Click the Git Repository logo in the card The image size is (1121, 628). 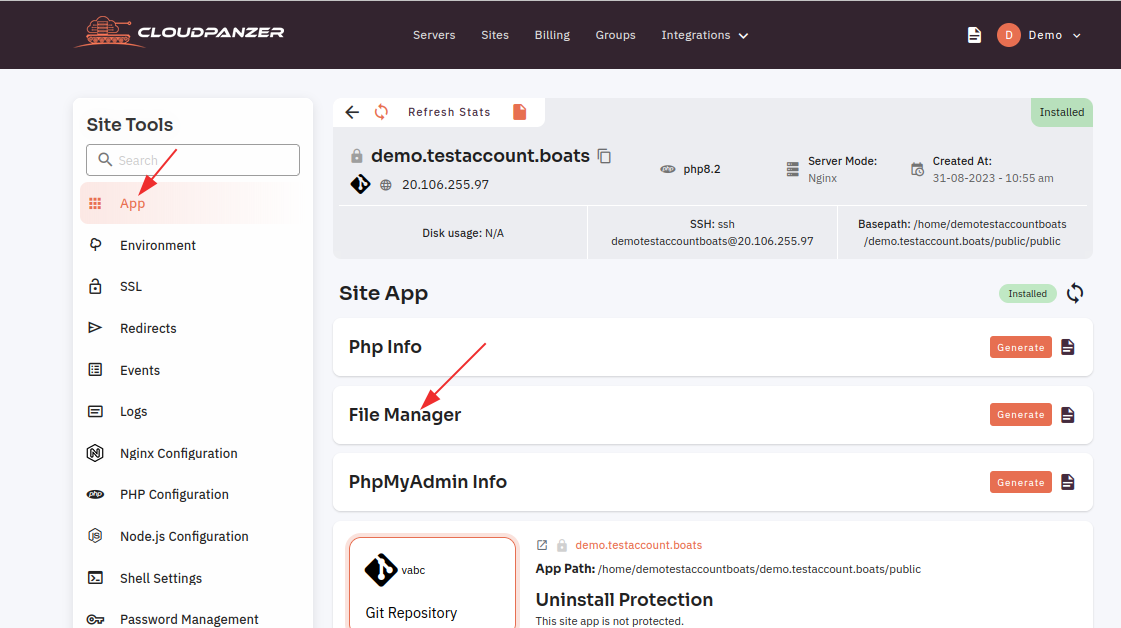[x=381, y=570]
